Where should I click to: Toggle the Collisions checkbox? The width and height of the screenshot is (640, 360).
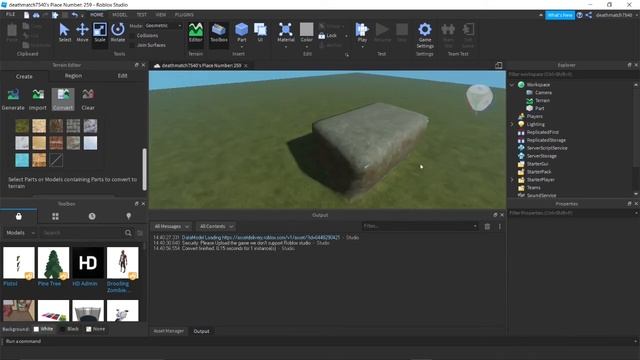click(132, 36)
